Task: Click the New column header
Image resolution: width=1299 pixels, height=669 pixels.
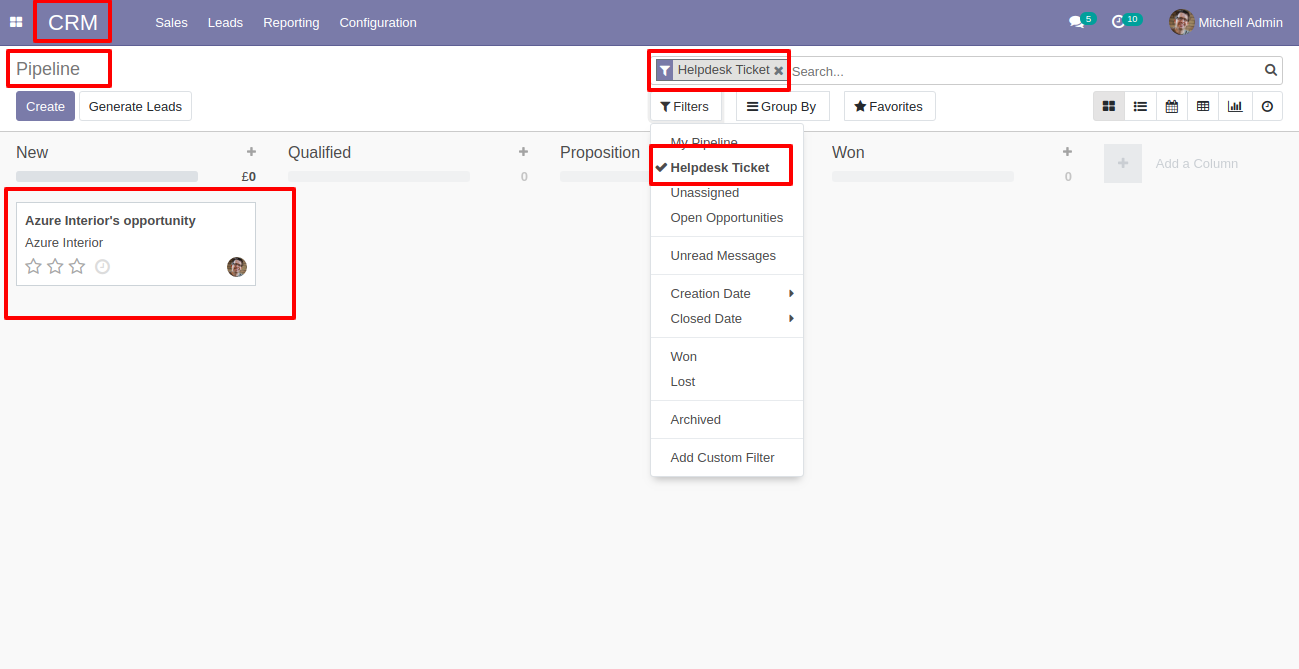Action: tap(32, 152)
